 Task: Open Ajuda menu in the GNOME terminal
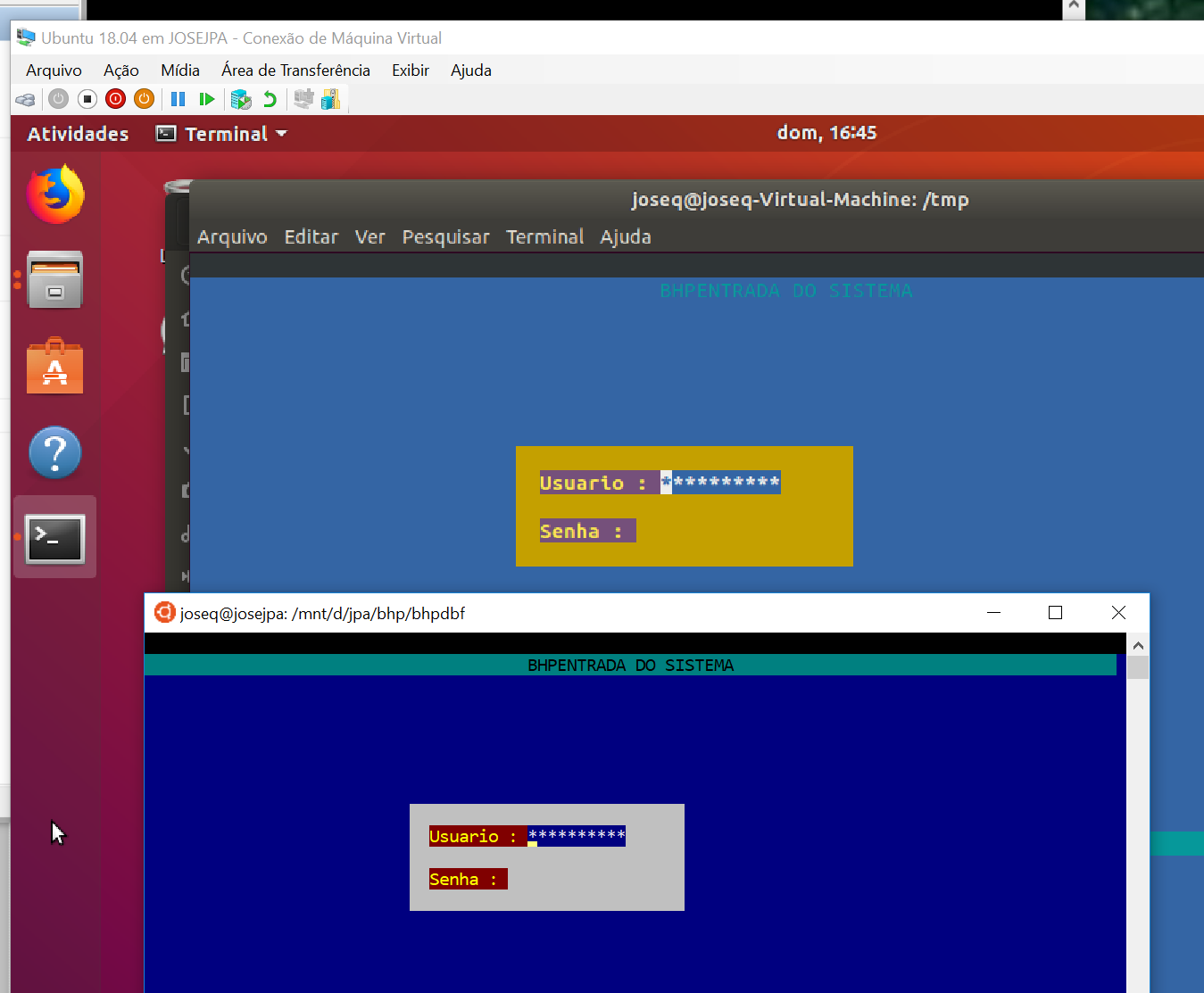(x=626, y=237)
